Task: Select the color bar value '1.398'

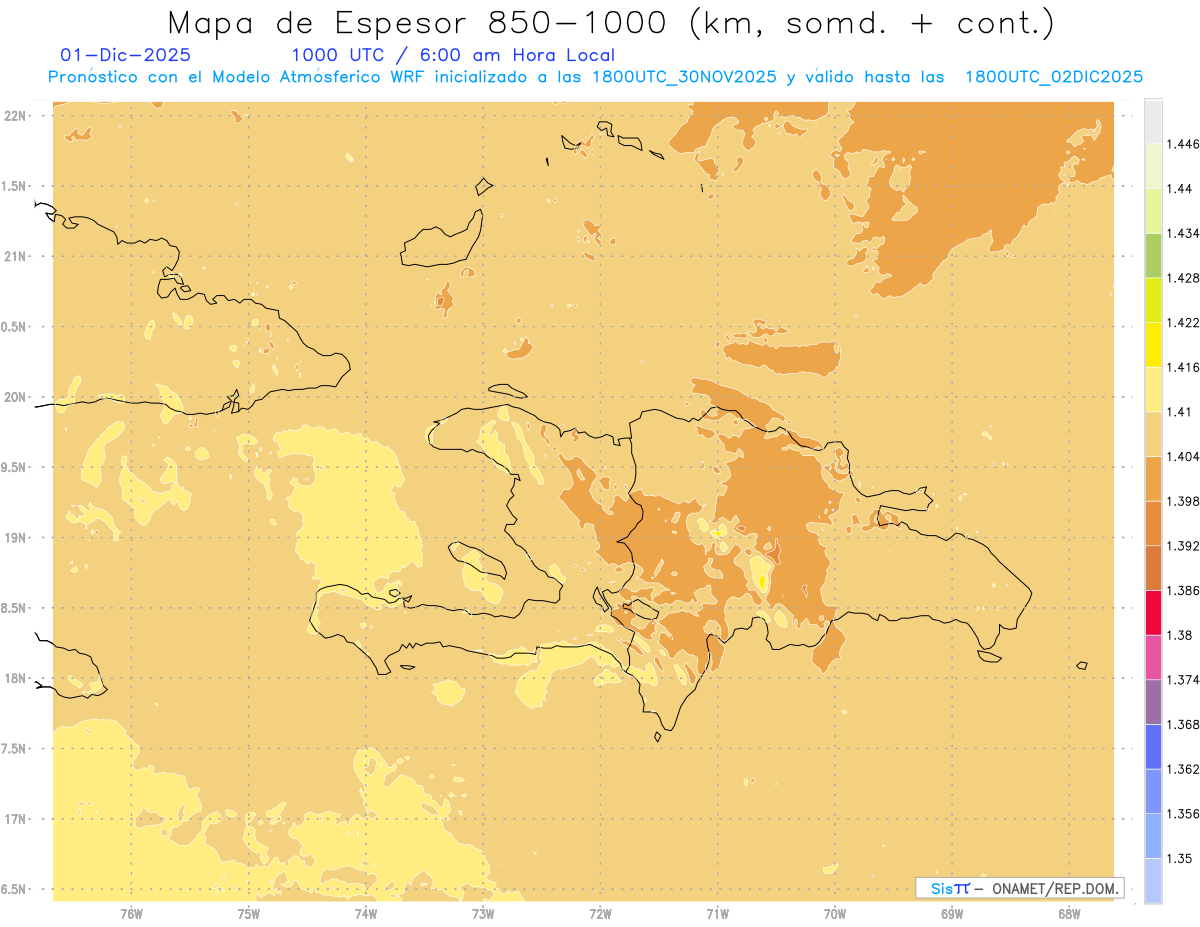Action: click(x=1182, y=501)
